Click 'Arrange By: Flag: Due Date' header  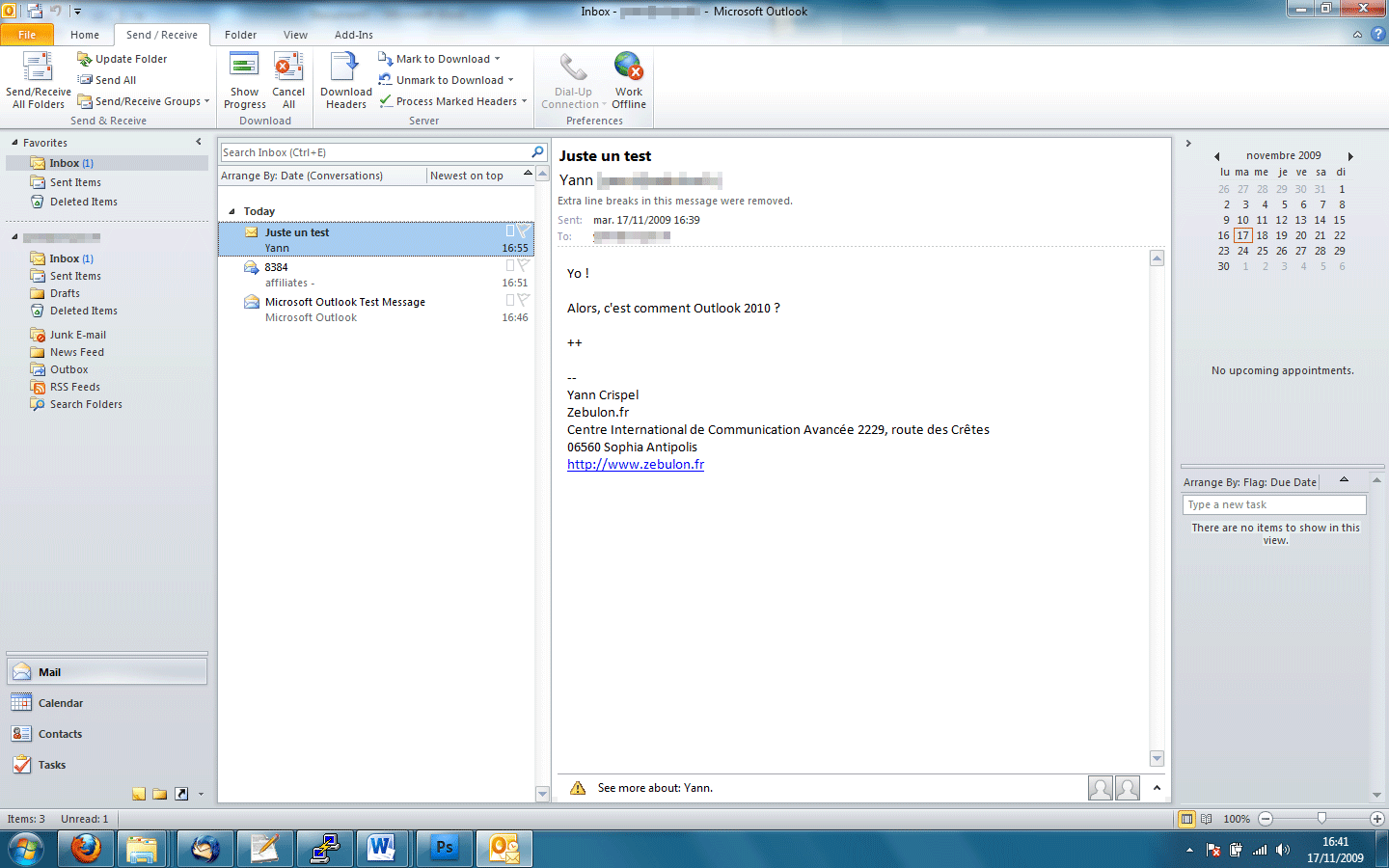click(x=1250, y=482)
